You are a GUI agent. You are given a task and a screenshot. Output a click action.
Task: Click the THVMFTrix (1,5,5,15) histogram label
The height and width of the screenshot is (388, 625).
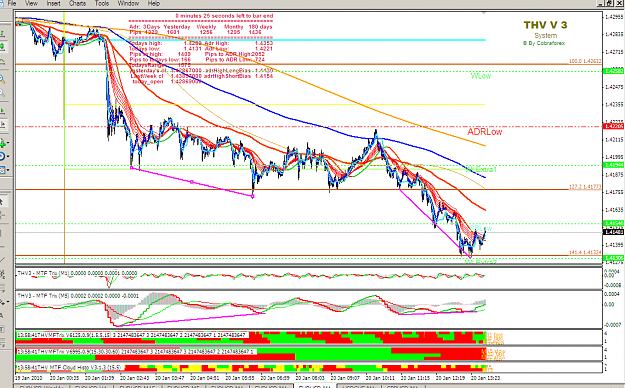(131, 335)
